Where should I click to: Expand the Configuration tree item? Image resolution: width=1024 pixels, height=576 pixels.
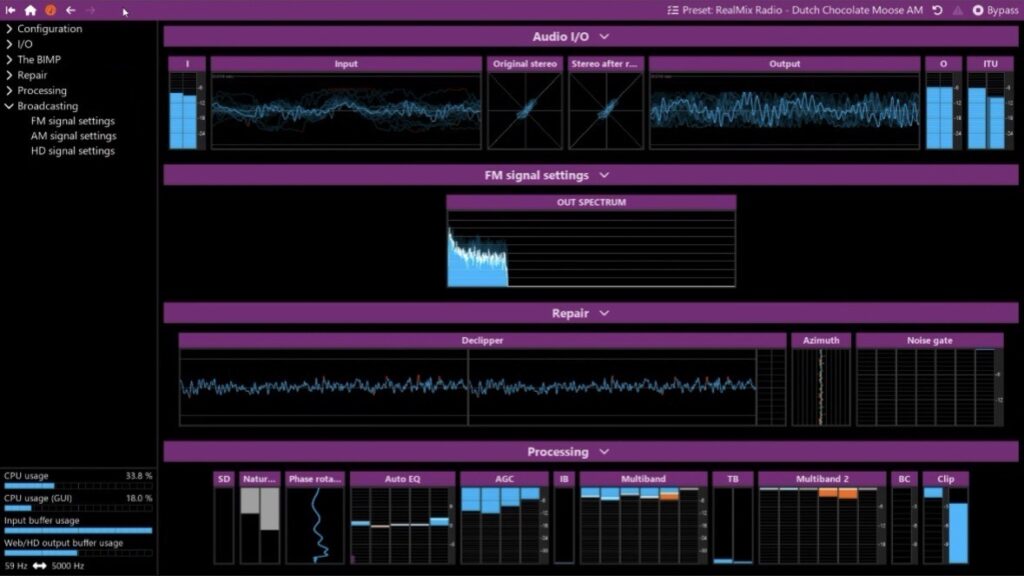[10, 28]
